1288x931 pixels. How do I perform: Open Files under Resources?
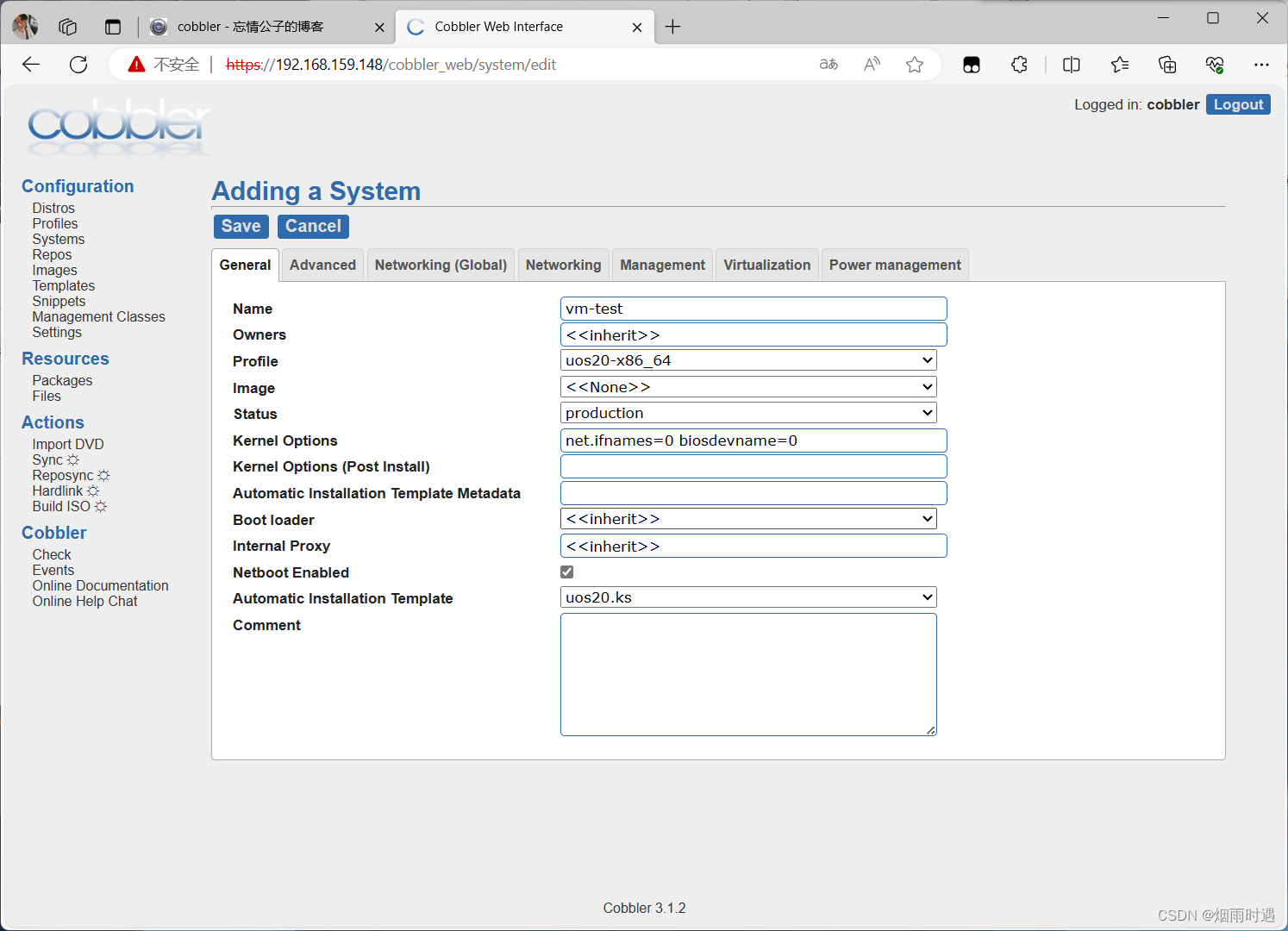tap(47, 396)
